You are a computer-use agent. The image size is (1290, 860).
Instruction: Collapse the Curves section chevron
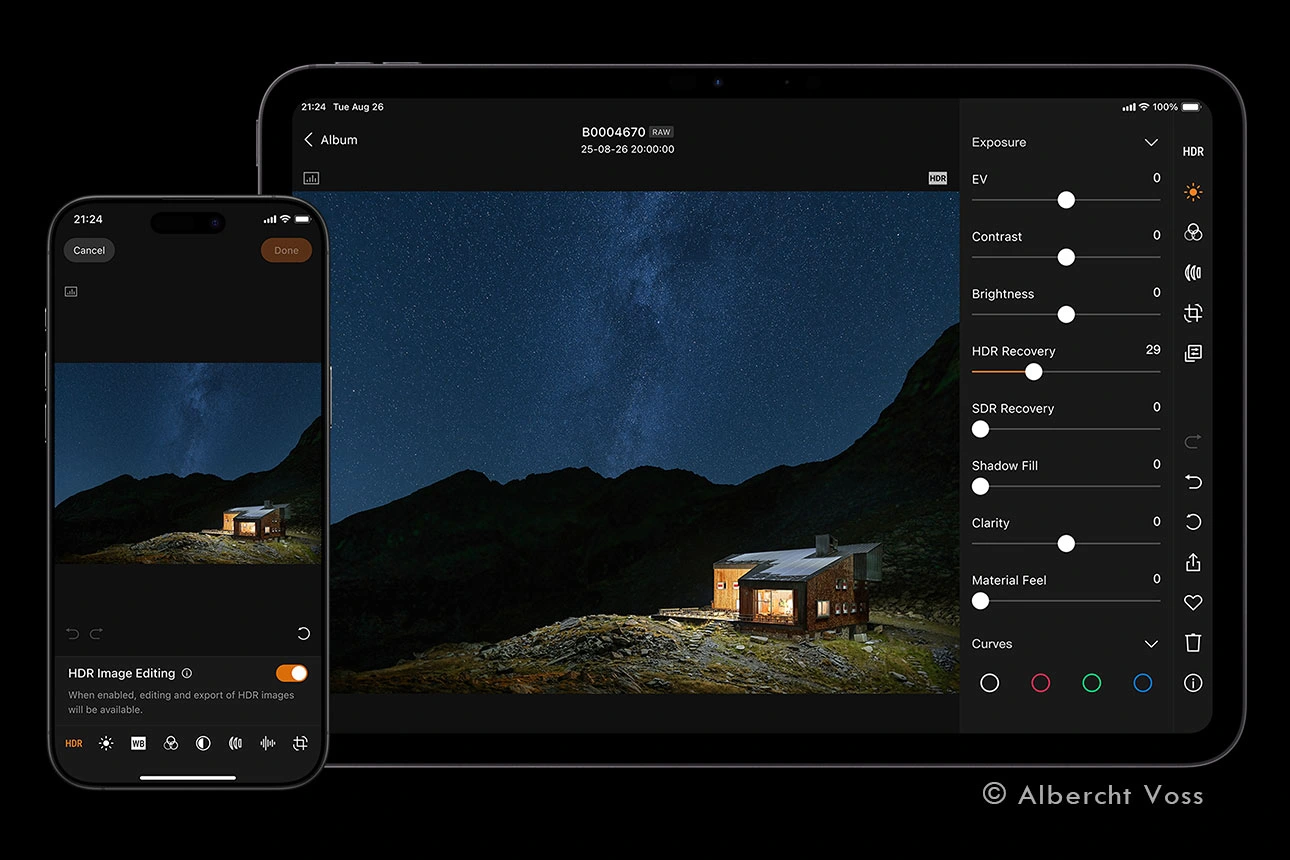[x=1150, y=644]
